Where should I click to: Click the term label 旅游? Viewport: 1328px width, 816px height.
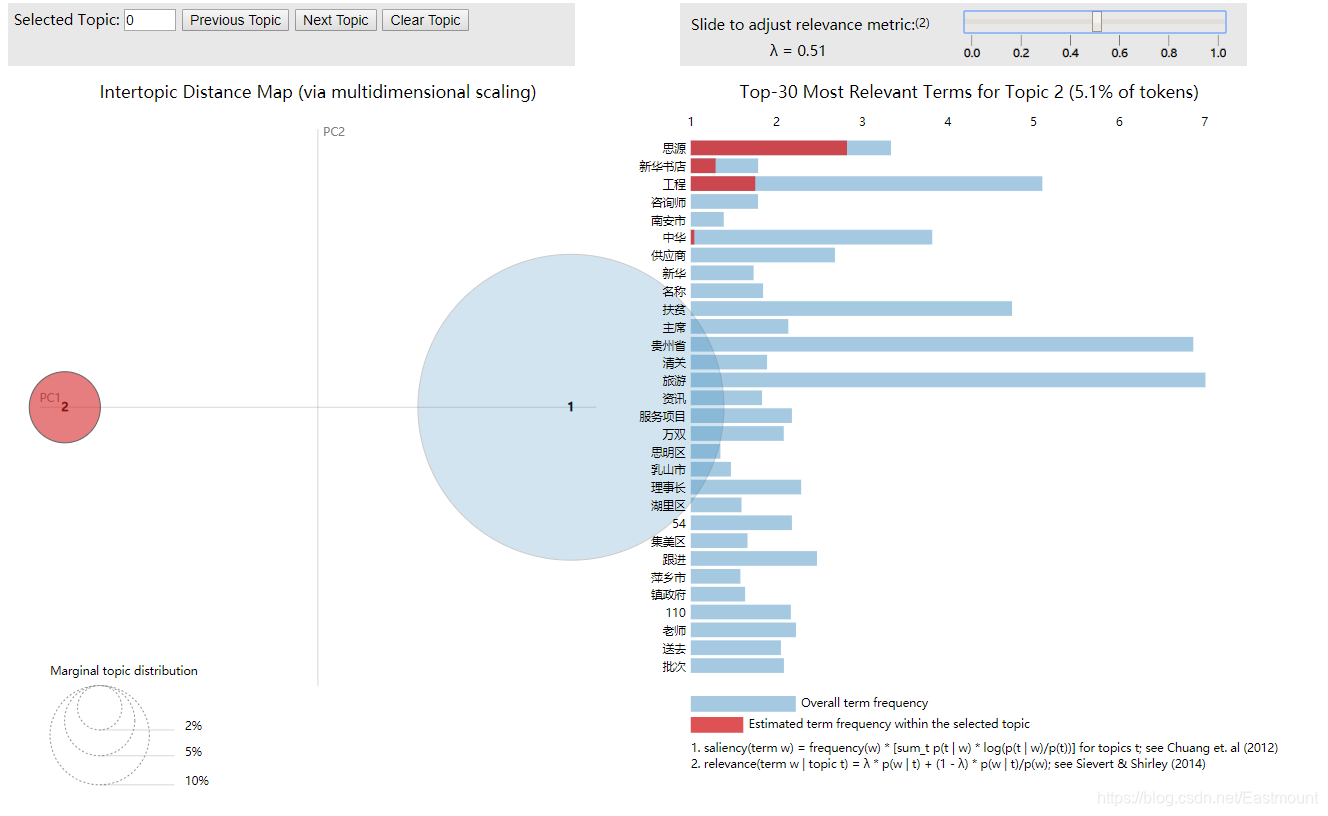pos(674,380)
